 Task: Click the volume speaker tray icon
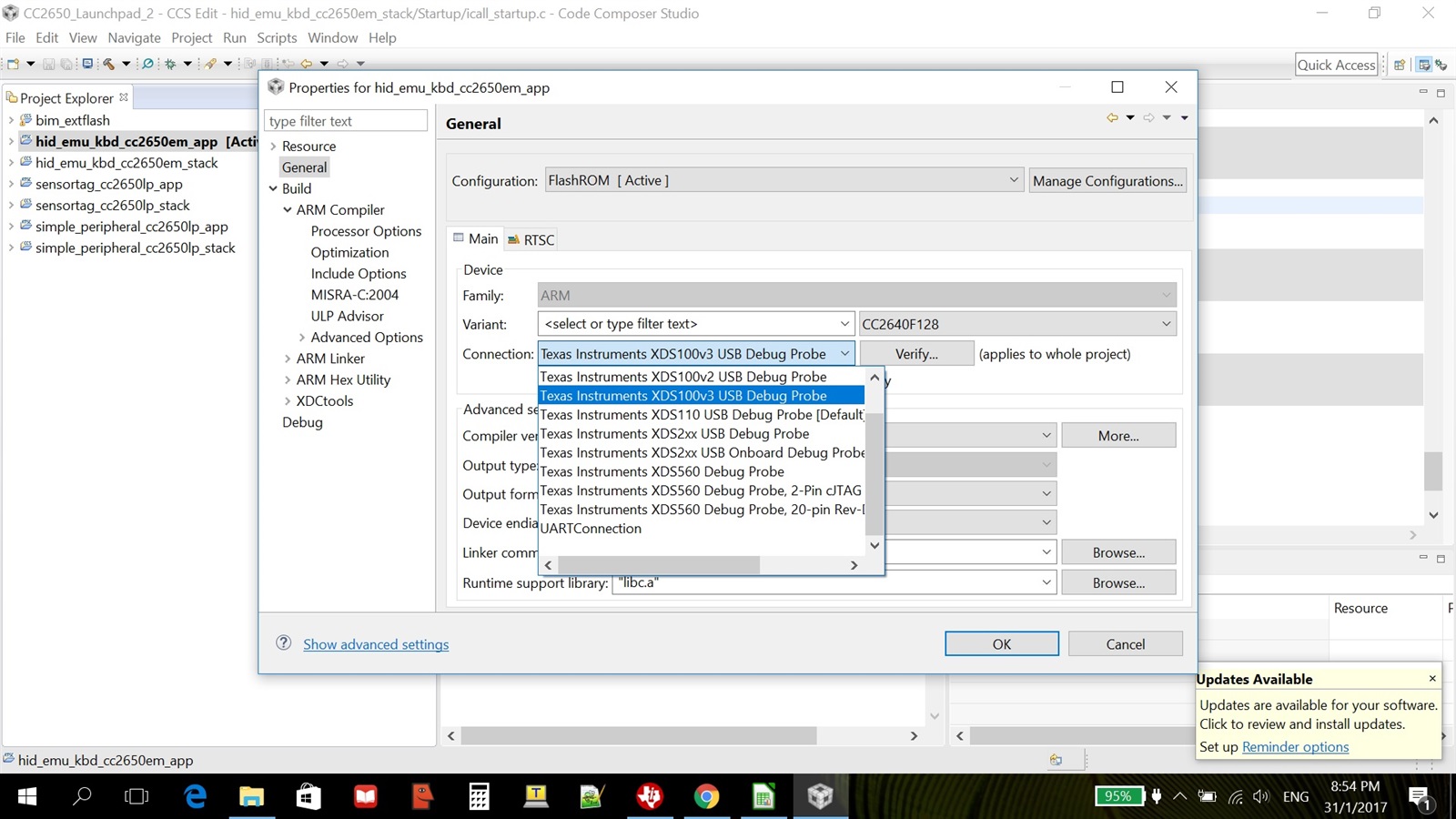pyautogui.click(x=1260, y=796)
